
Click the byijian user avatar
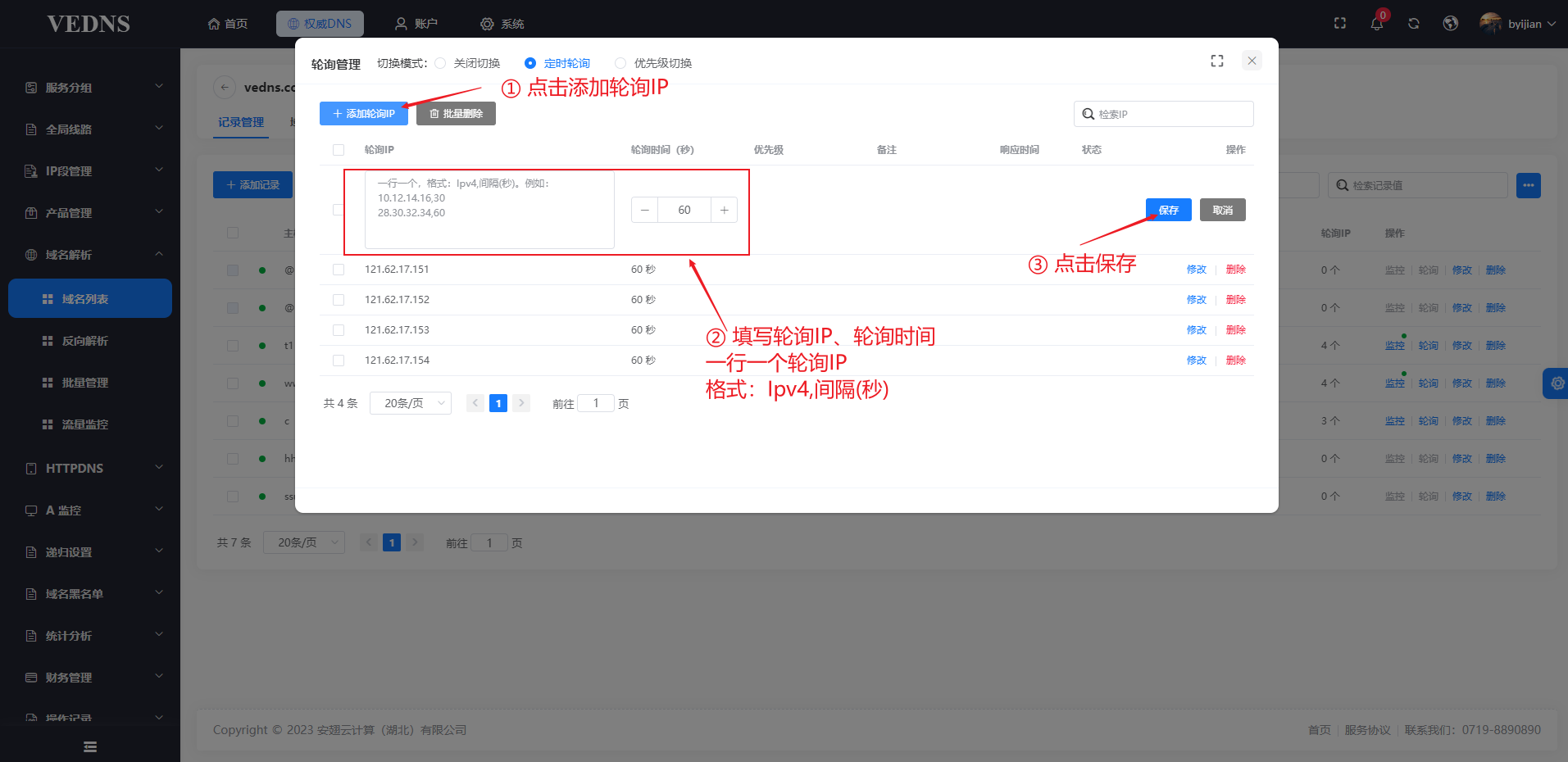[1491, 23]
